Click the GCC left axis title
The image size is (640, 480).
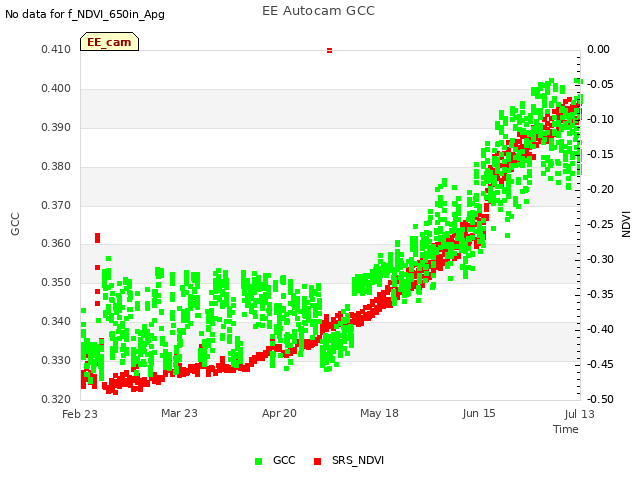click(x=15, y=224)
